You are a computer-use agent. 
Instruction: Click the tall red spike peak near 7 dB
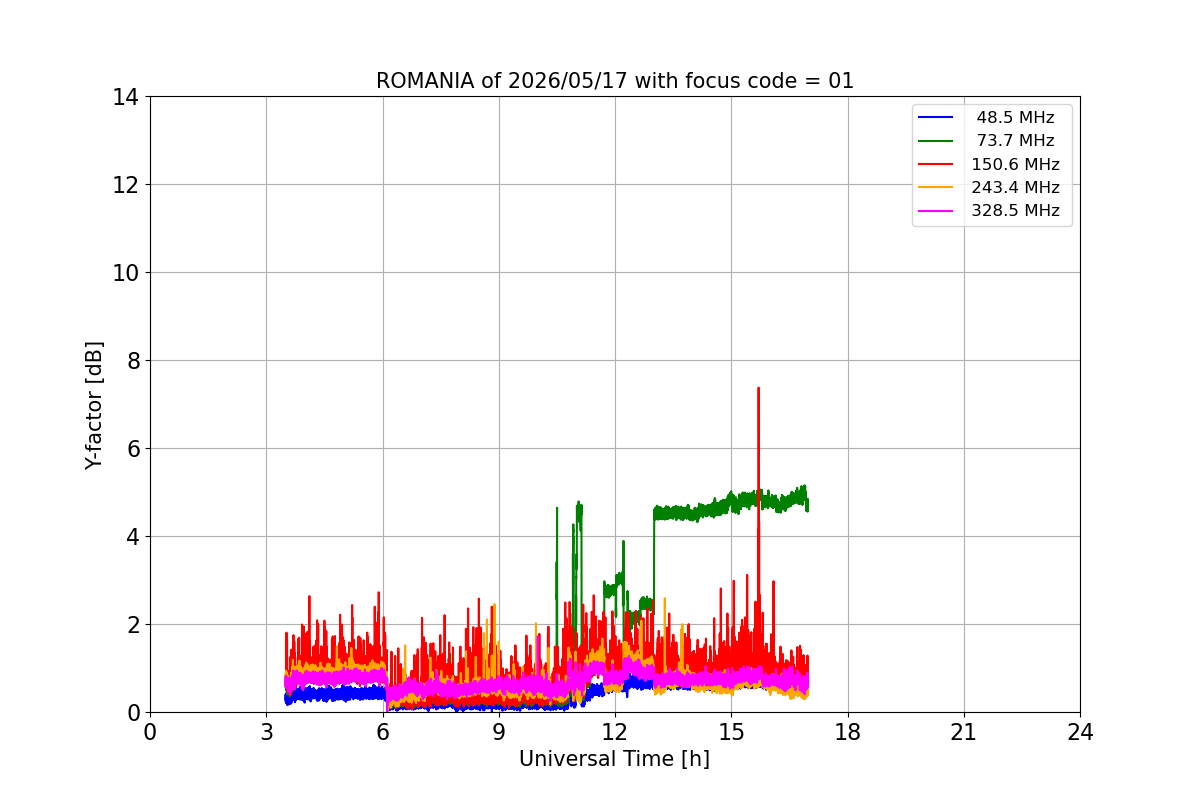758,389
